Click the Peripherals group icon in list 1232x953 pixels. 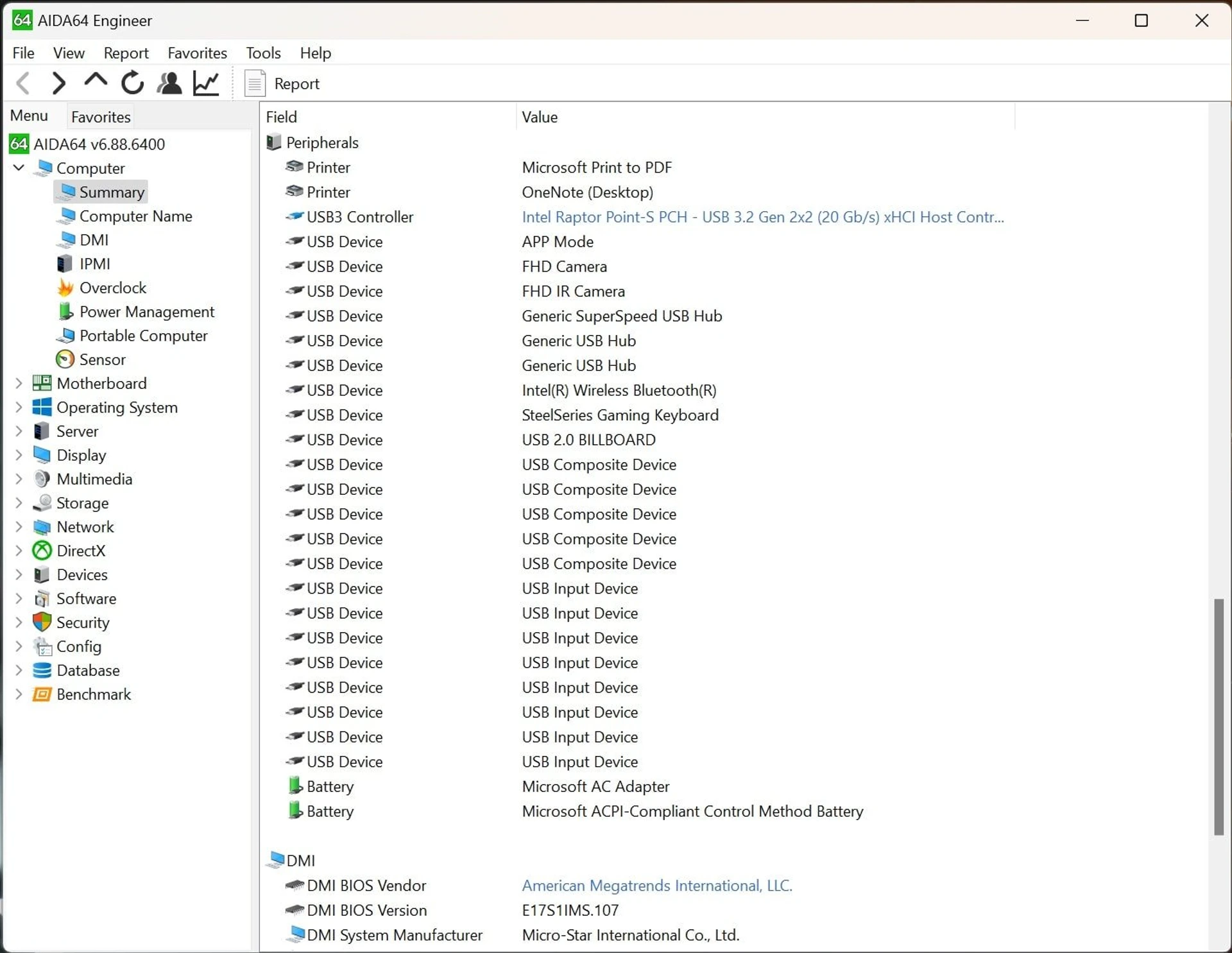point(274,142)
